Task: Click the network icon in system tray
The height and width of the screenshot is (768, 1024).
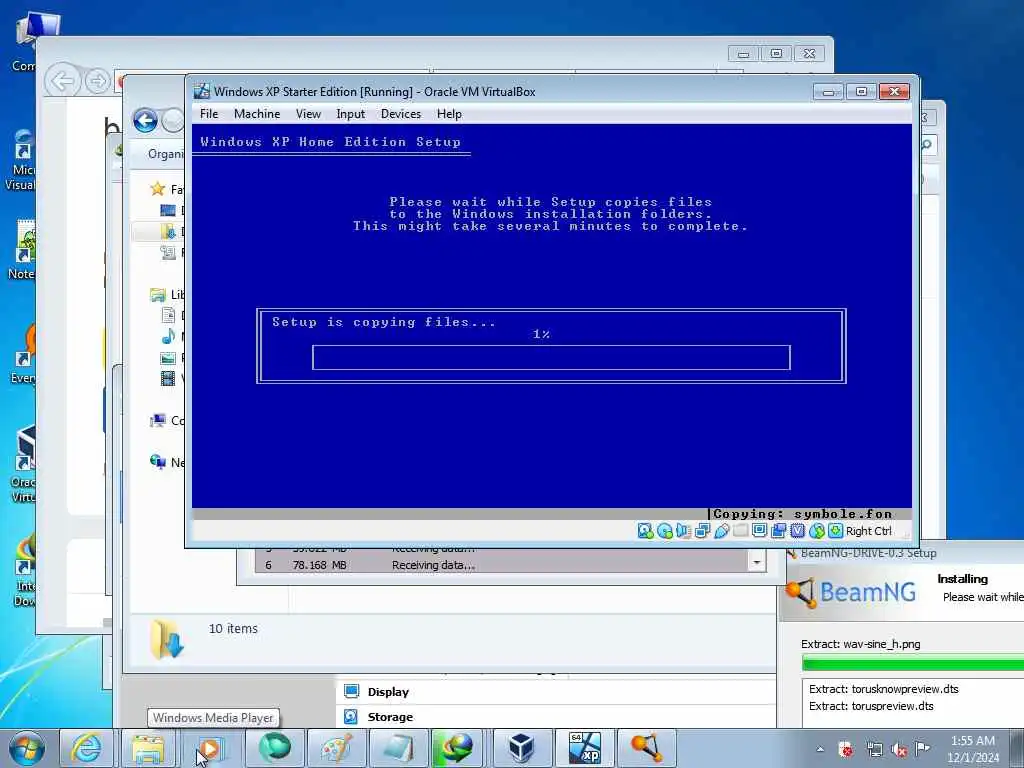Action: [874, 750]
